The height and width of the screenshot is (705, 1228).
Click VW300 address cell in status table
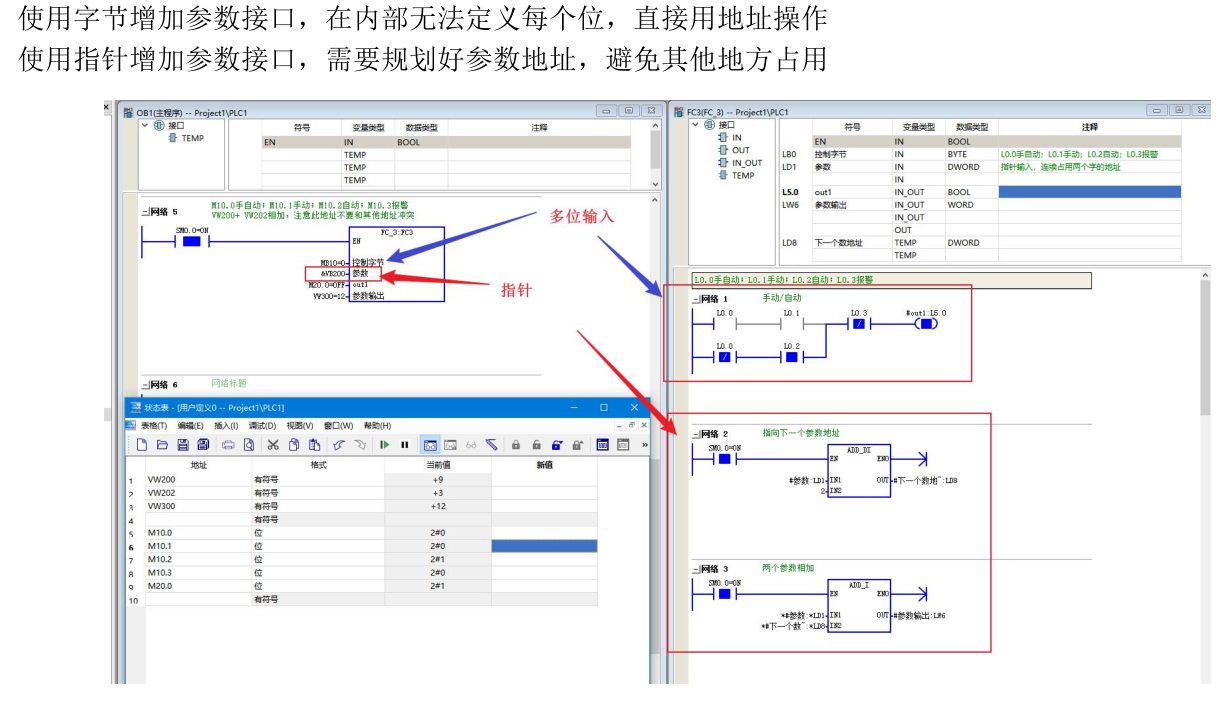point(198,507)
